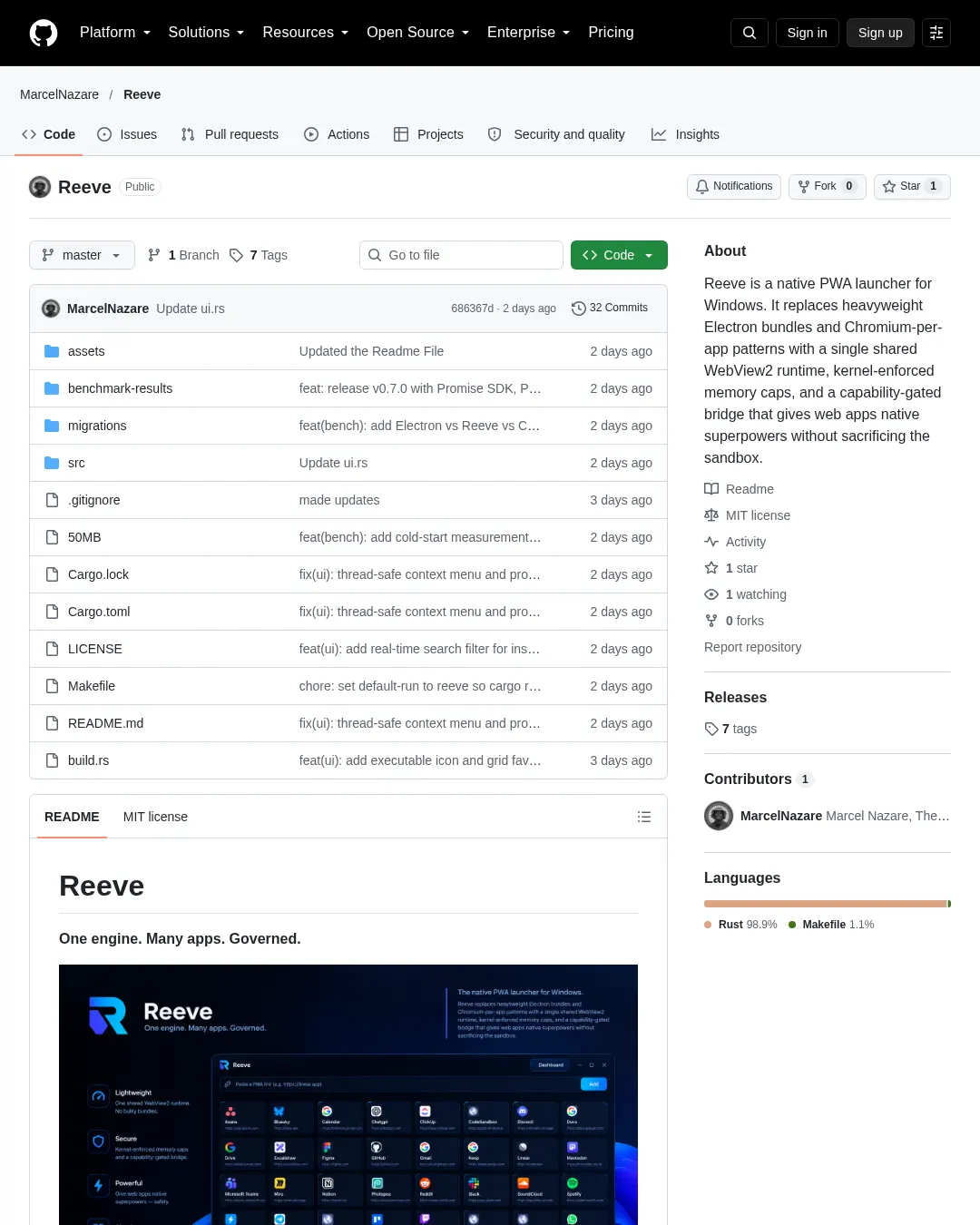The height and width of the screenshot is (1225, 980).
Task: Open the migrations folder
Action: (97, 426)
